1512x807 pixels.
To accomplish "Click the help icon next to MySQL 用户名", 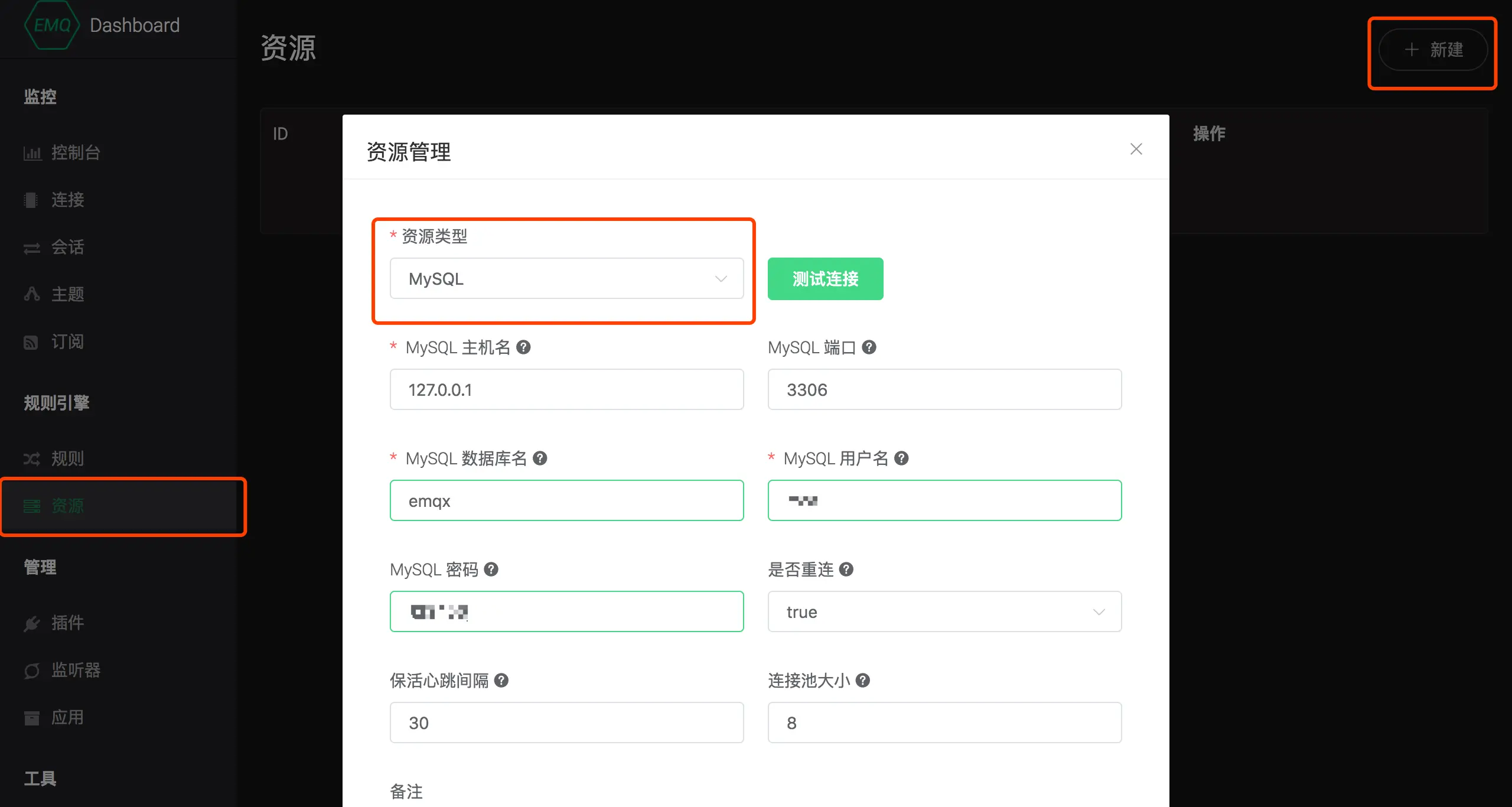I will [901, 458].
